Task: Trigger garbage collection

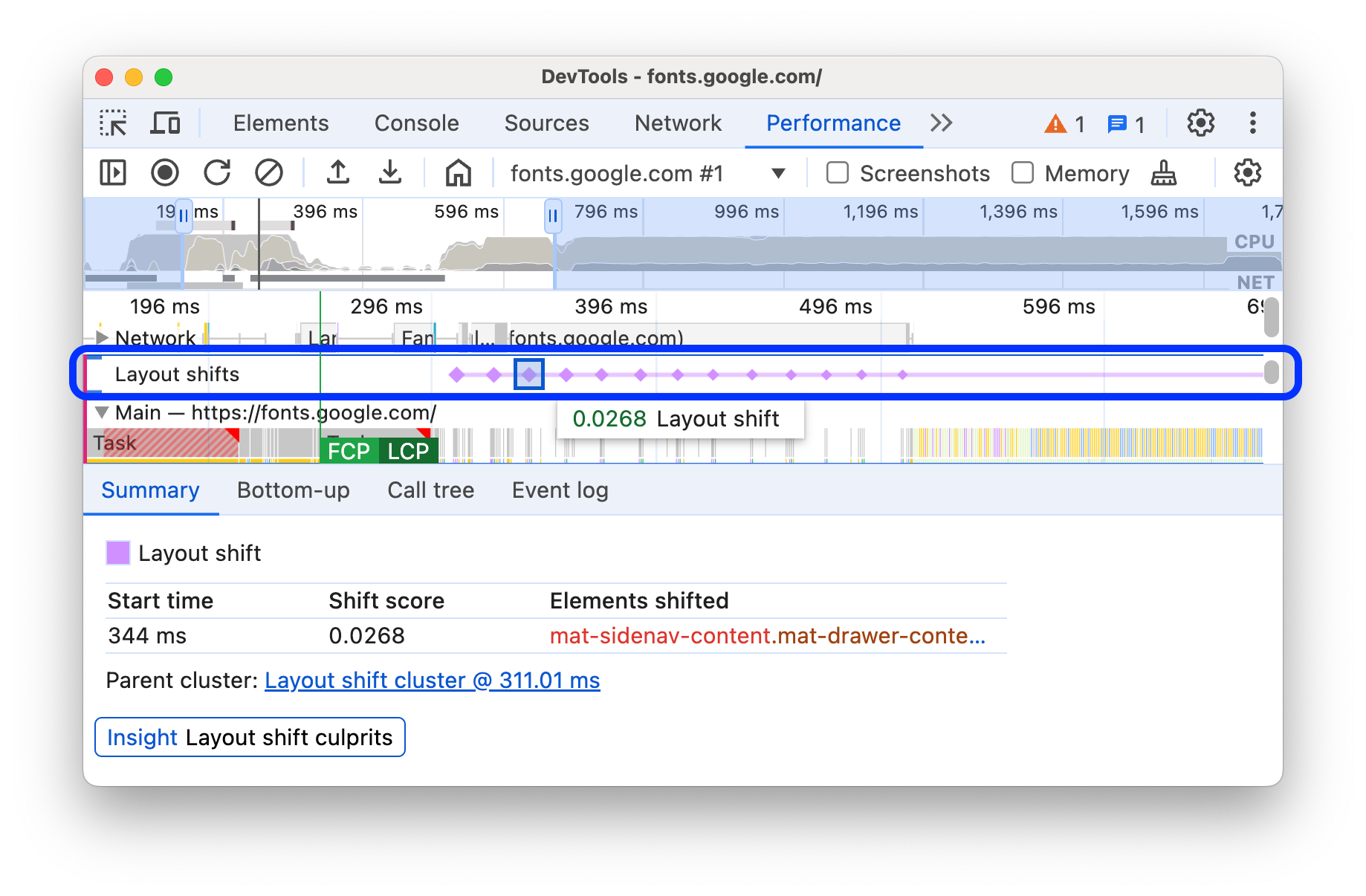Action: pyautogui.click(x=1164, y=173)
